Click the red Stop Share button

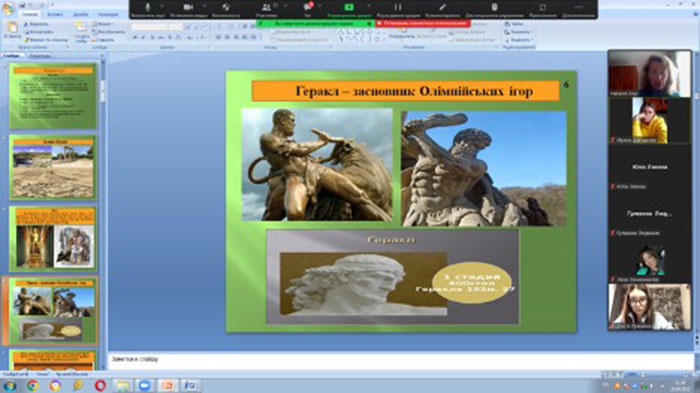(423, 23)
